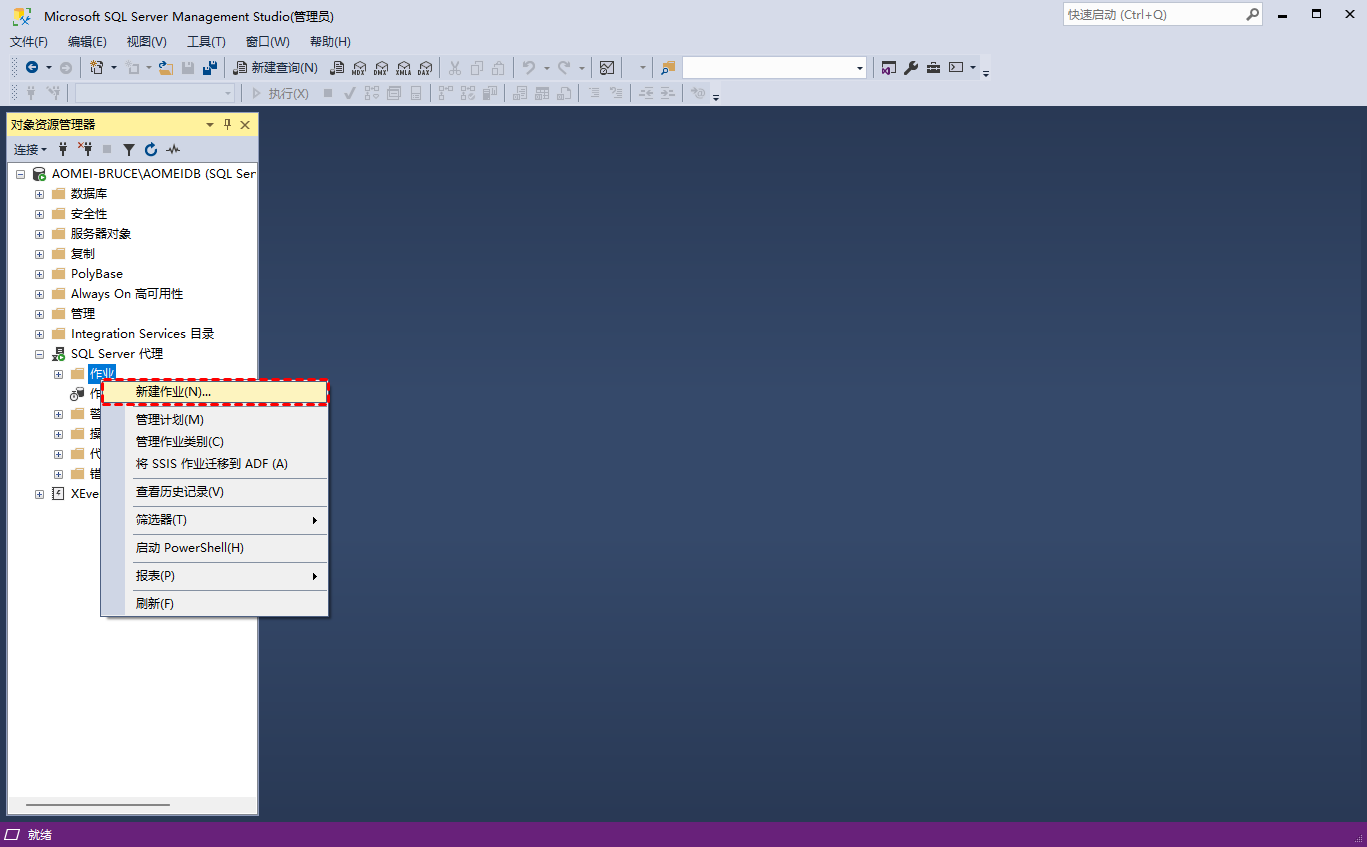
Task: Choose 查看历史记录(V) in the context menu
Action: tap(180, 492)
